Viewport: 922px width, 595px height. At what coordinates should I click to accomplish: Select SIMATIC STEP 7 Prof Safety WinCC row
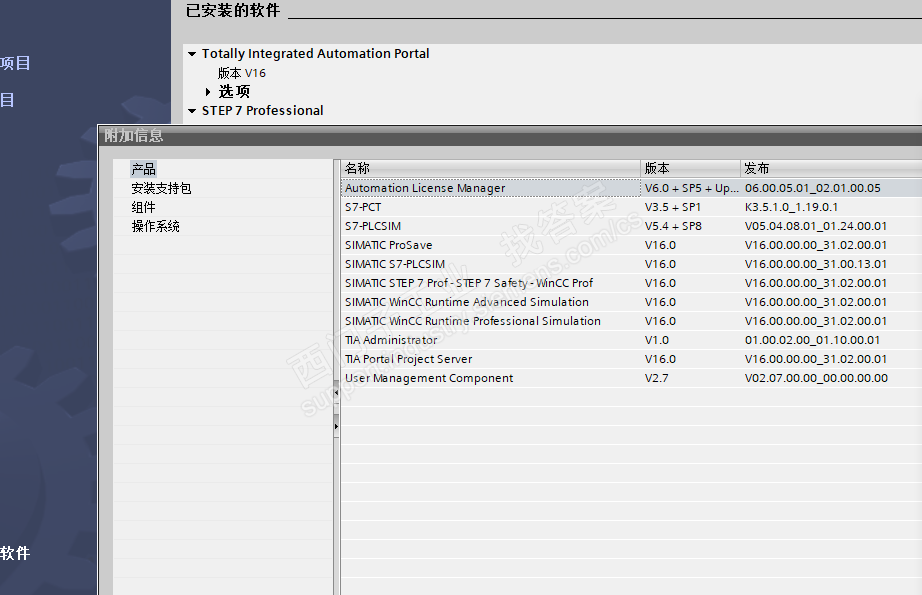tap(632, 283)
